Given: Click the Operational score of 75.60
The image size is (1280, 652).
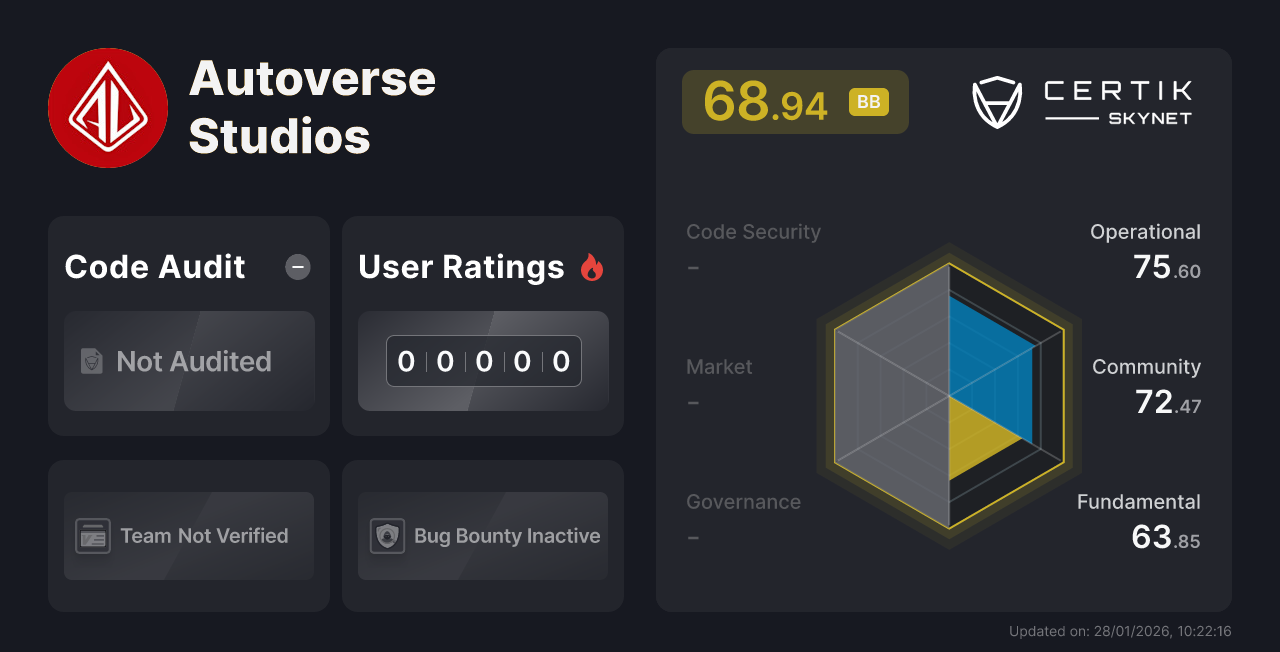Looking at the screenshot, I should (x=1145, y=250).
